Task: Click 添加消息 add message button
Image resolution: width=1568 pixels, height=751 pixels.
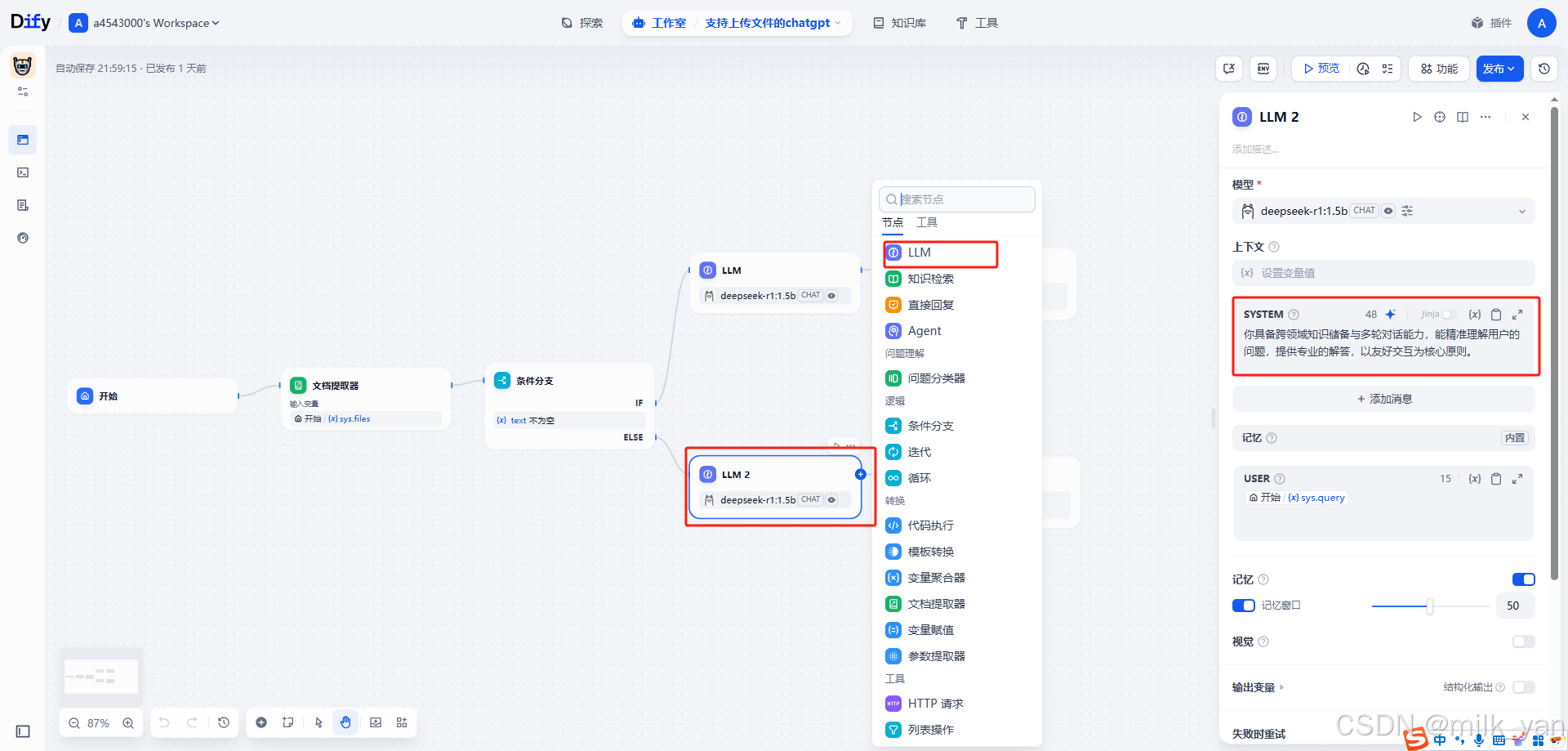Action: pyautogui.click(x=1383, y=399)
